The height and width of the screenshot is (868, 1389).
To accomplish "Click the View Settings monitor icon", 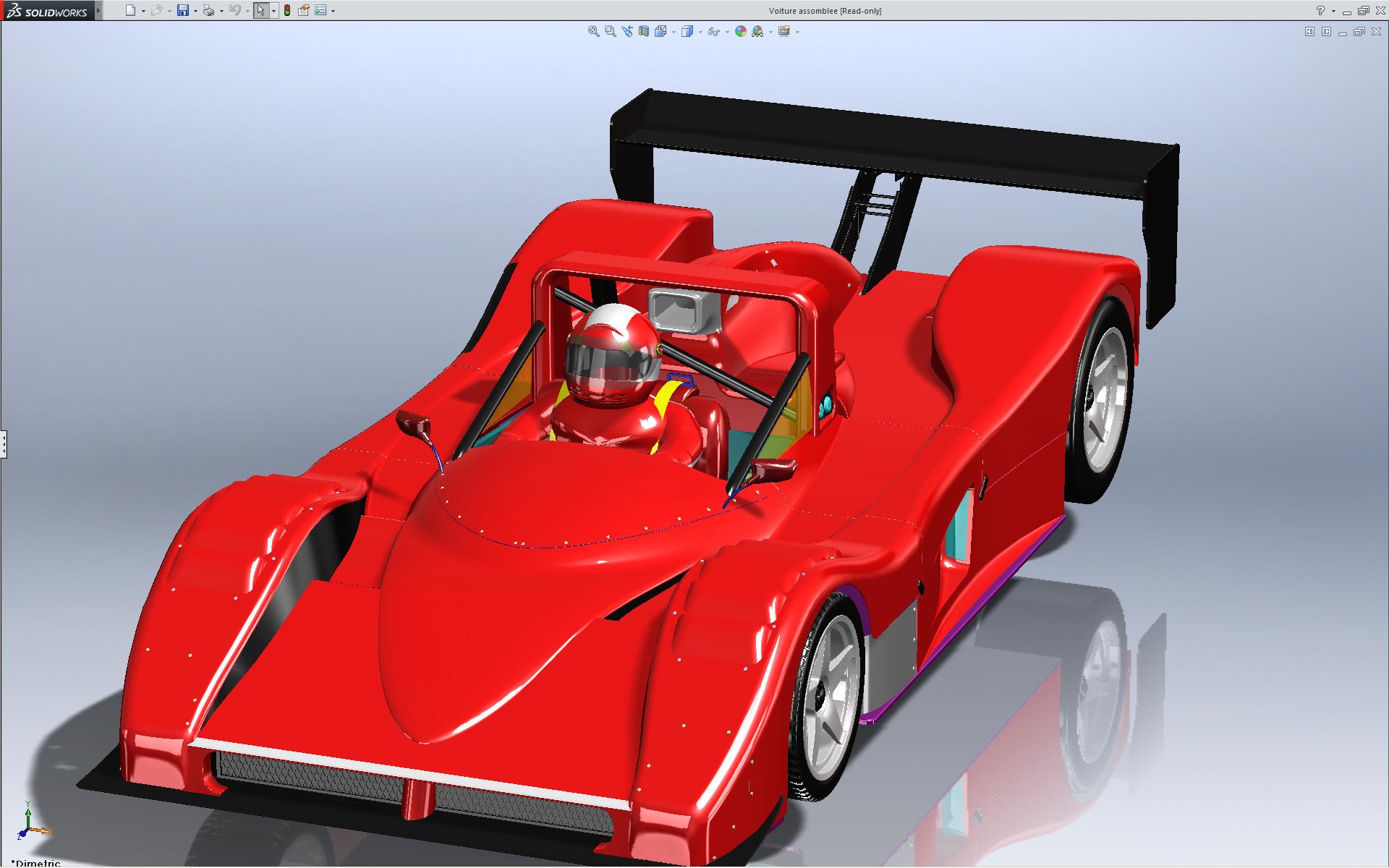I will click(x=784, y=31).
